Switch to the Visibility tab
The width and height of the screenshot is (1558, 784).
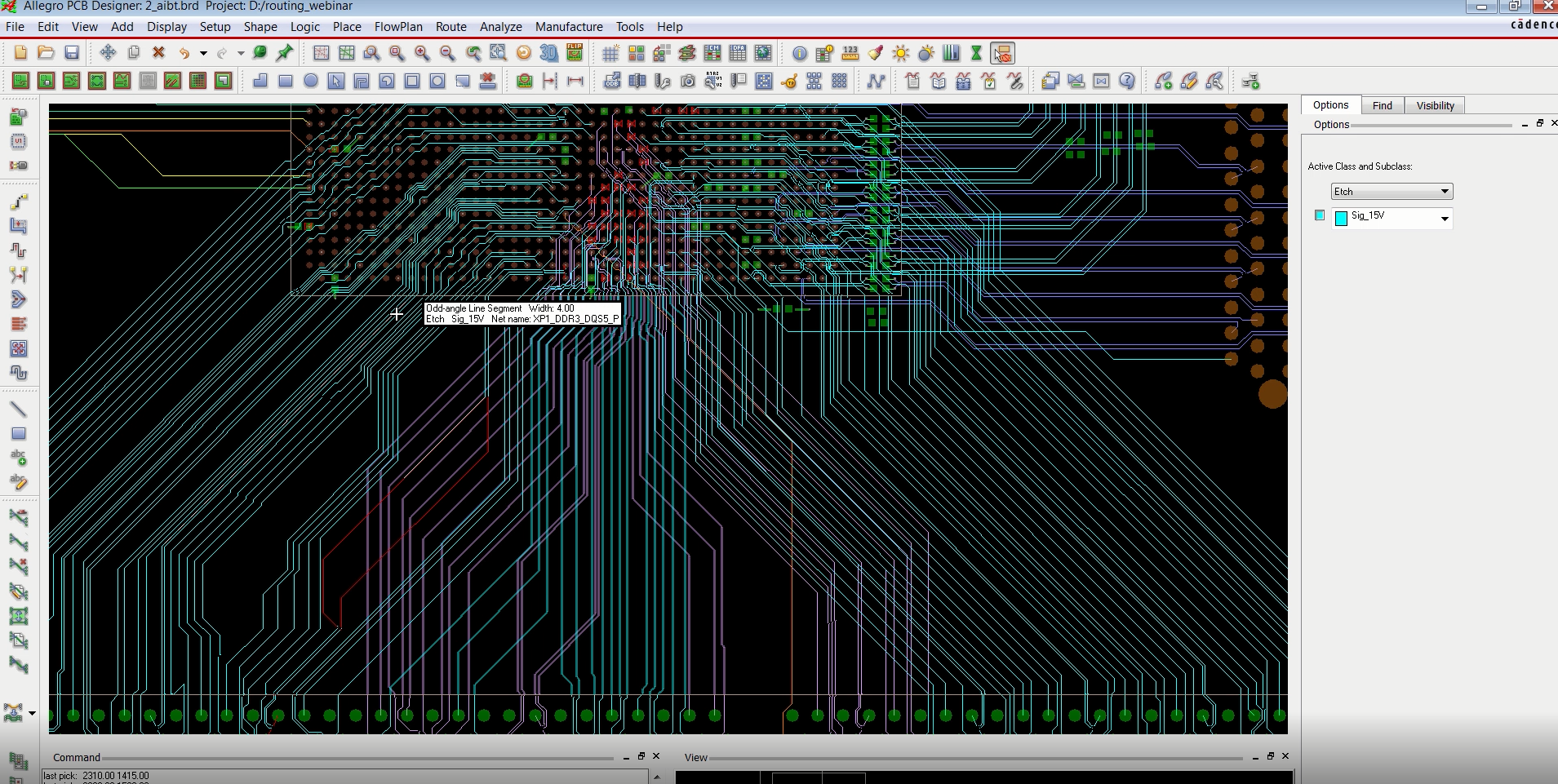(x=1436, y=105)
